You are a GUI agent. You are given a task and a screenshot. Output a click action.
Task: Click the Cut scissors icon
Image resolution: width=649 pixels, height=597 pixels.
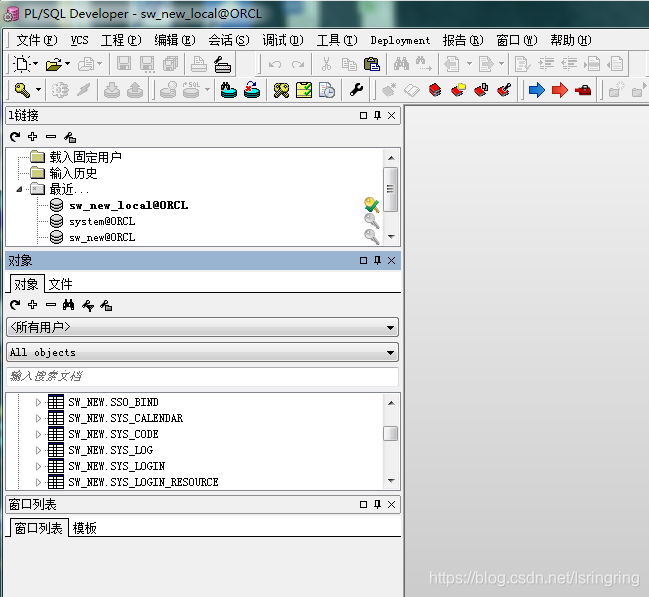click(327, 64)
